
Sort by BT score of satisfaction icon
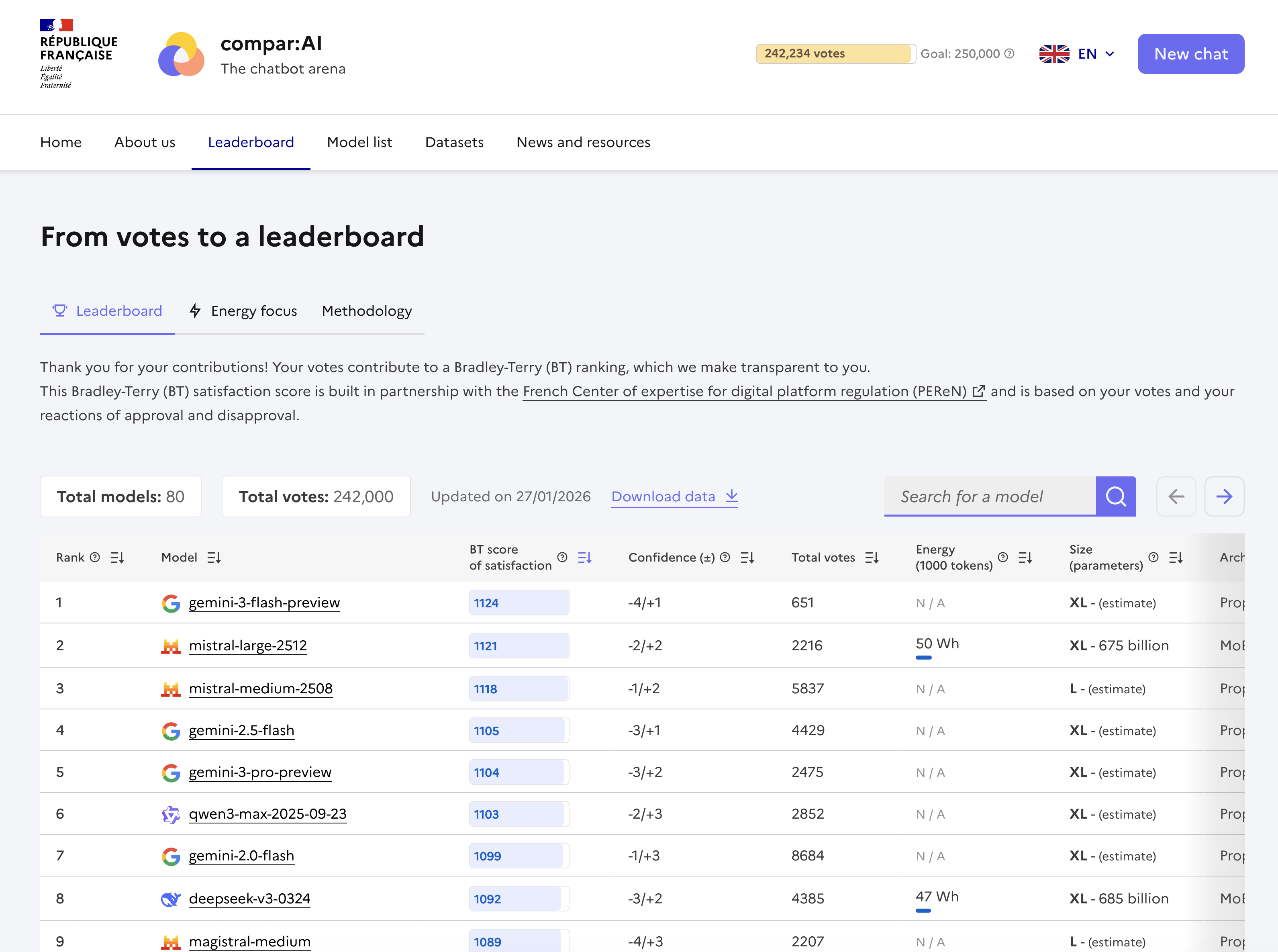pyautogui.click(x=584, y=557)
